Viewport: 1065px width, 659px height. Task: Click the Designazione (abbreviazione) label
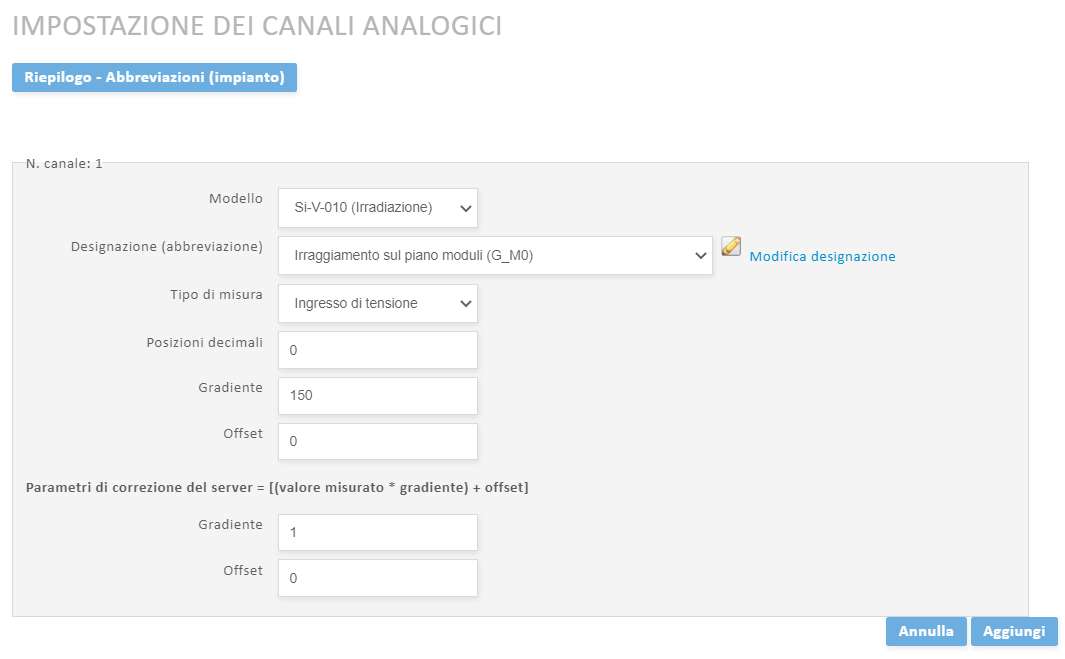point(167,246)
